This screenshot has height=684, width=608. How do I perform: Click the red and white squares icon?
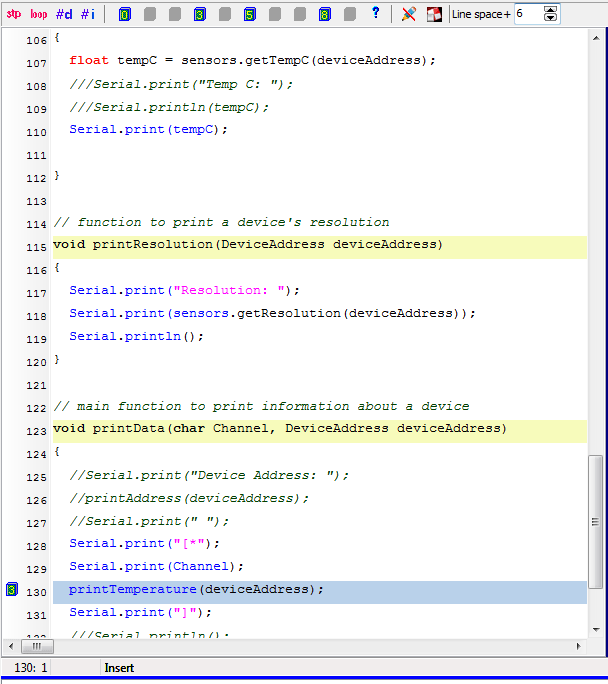434,14
